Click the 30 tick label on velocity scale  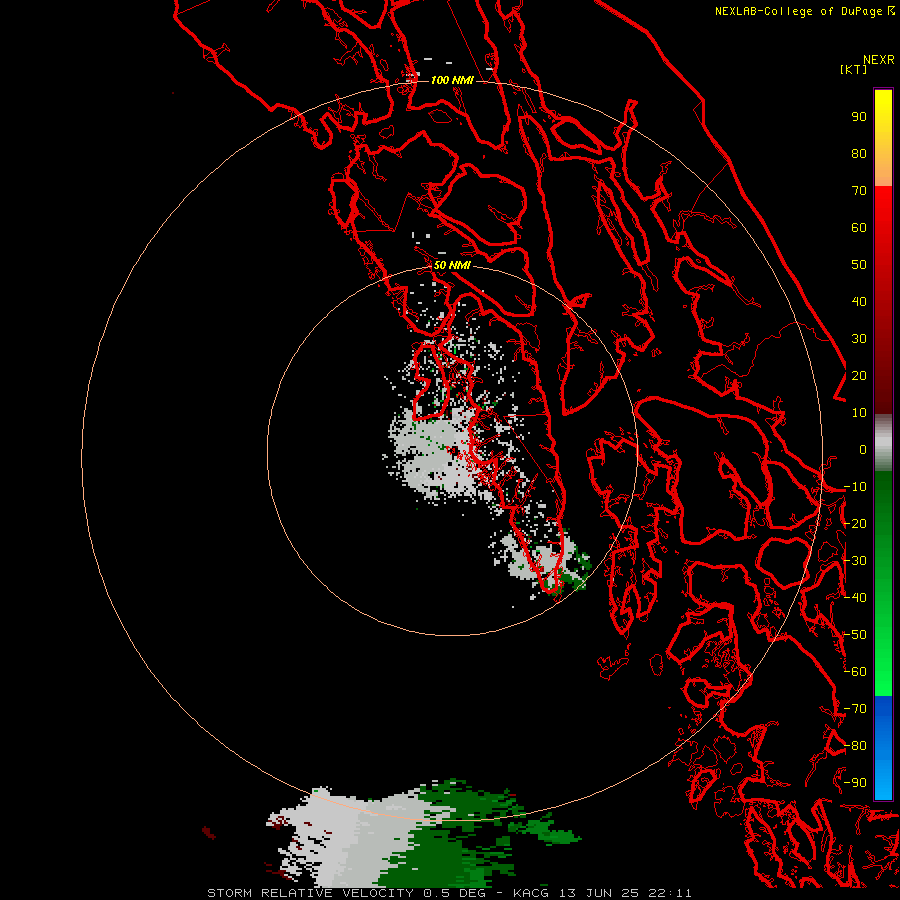click(859, 339)
